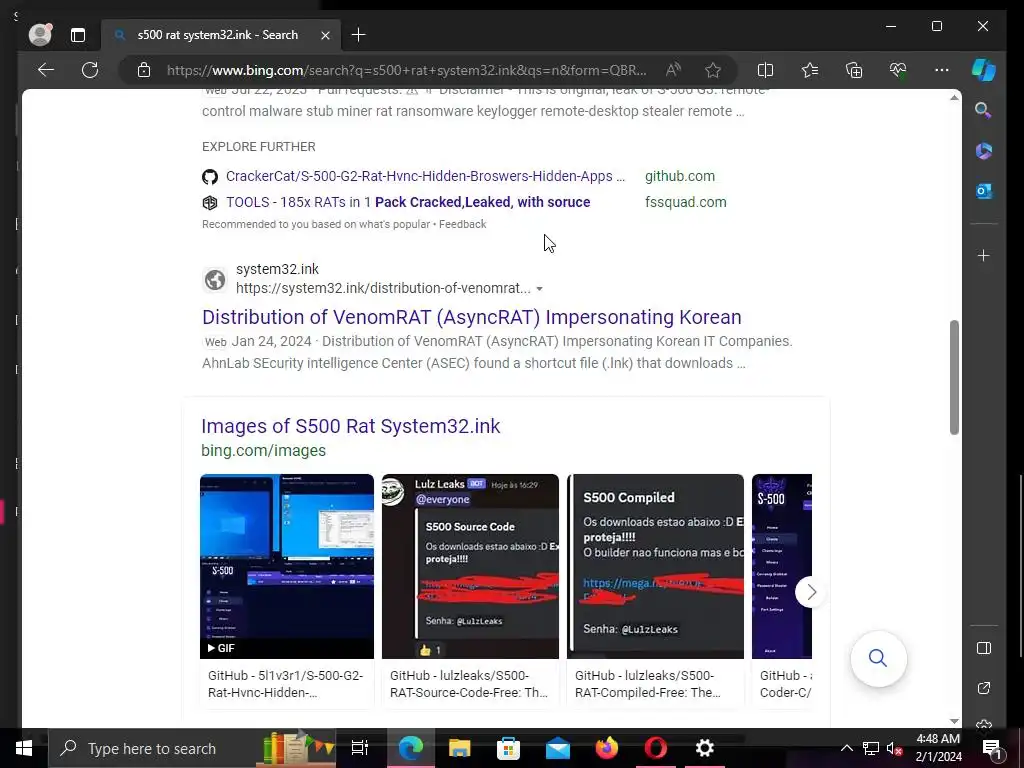Viewport: 1024px width, 768px height.
Task: Open S500 Source Code image thumbnail
Action: click(x=470, y=566)
